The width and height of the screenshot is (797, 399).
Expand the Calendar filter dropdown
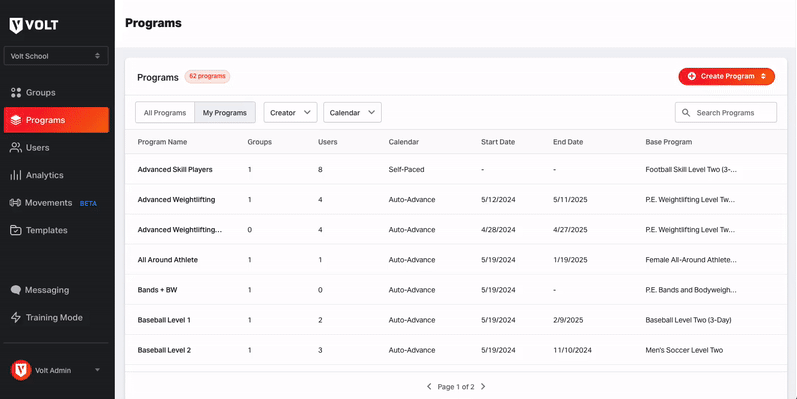[x=352, y=112]
